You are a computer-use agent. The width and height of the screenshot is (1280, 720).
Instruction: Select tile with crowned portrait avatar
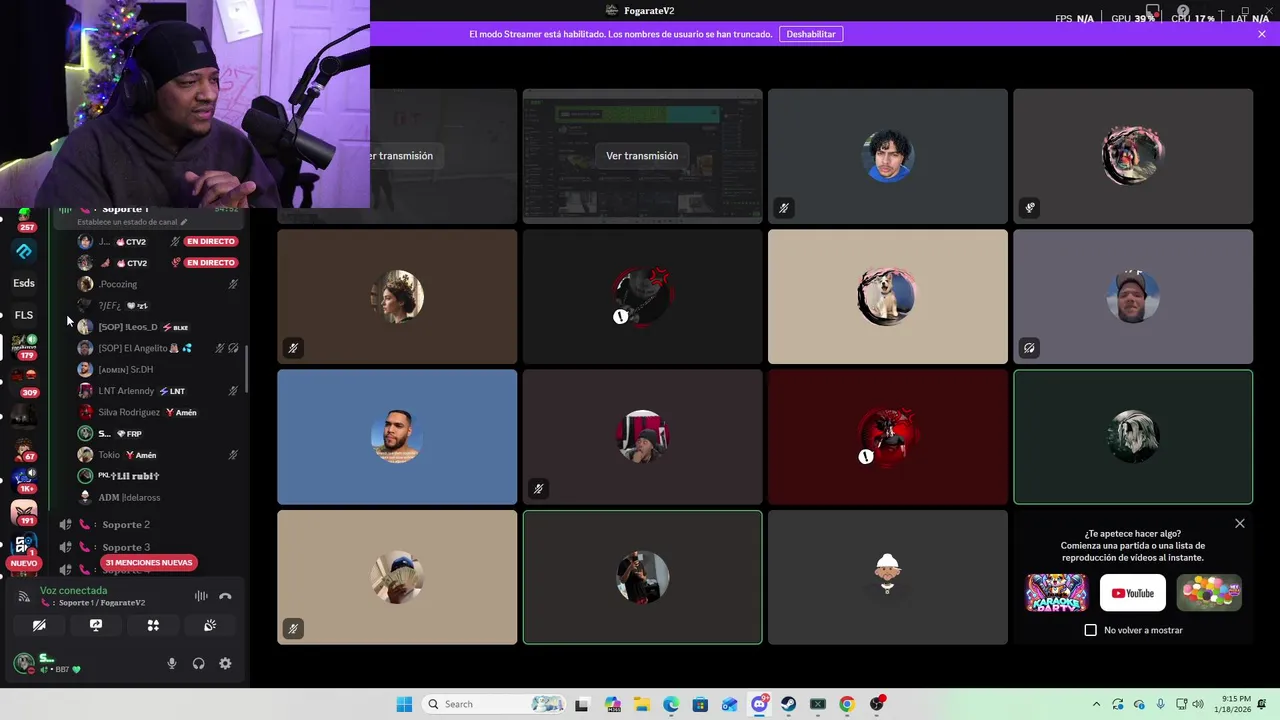[397, 297]
